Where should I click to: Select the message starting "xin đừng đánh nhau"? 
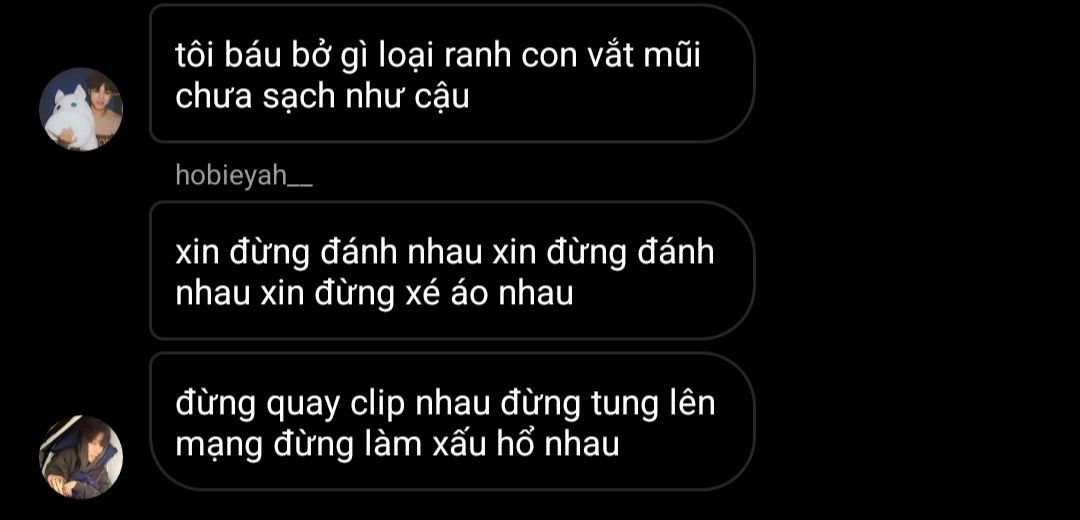point(452,270)
